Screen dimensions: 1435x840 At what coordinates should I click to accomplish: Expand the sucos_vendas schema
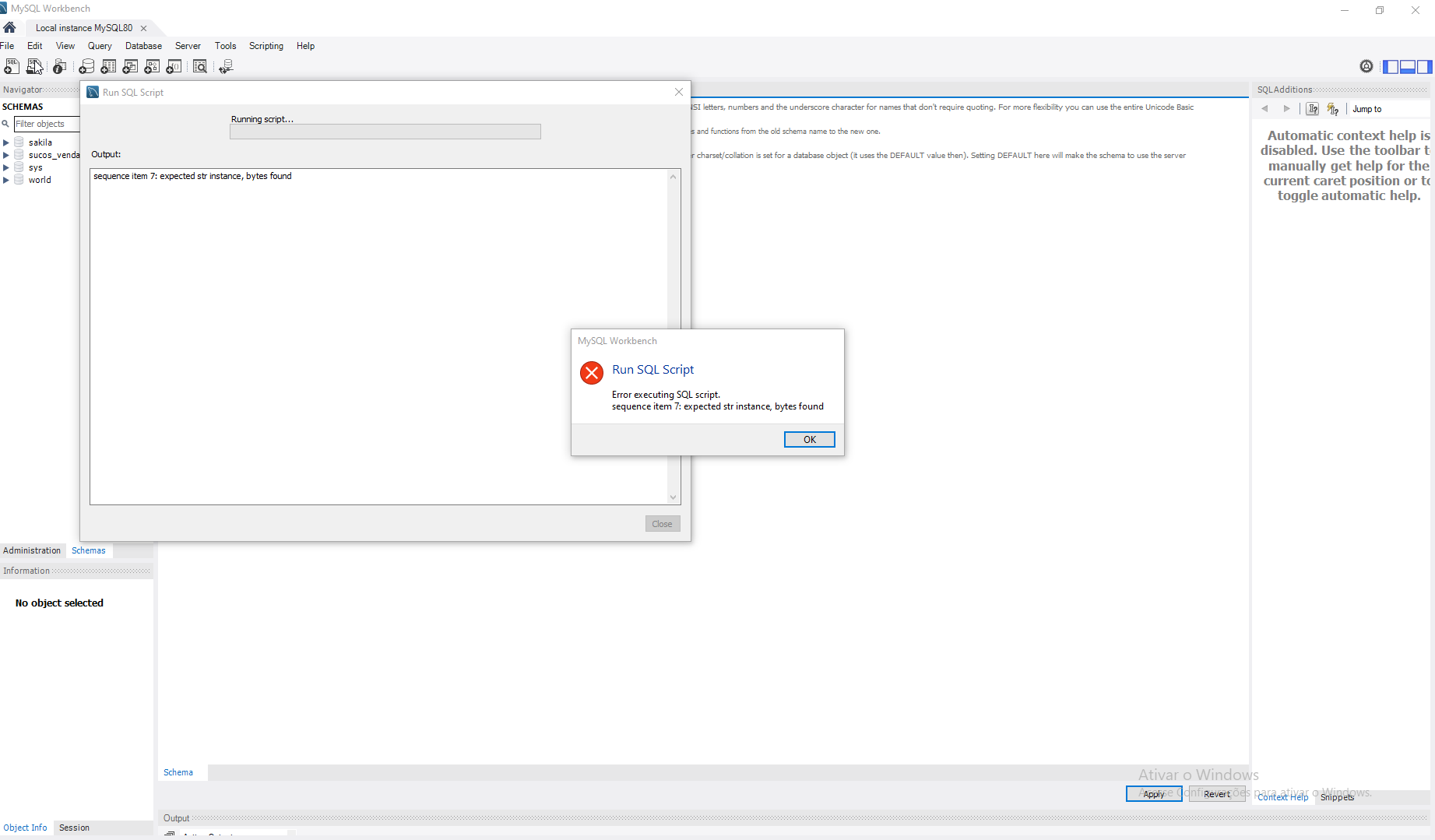(6, 155)
